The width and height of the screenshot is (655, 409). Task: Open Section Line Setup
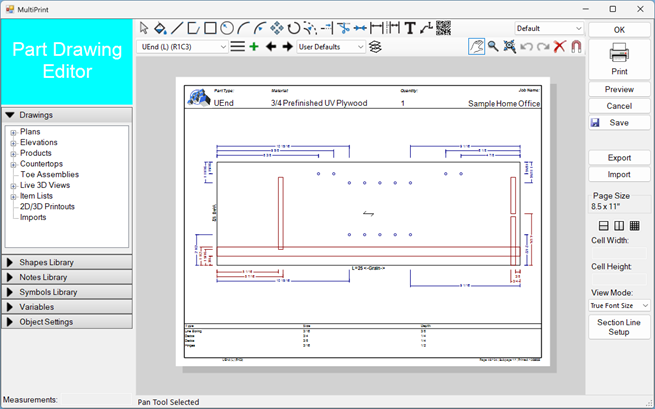619,327
